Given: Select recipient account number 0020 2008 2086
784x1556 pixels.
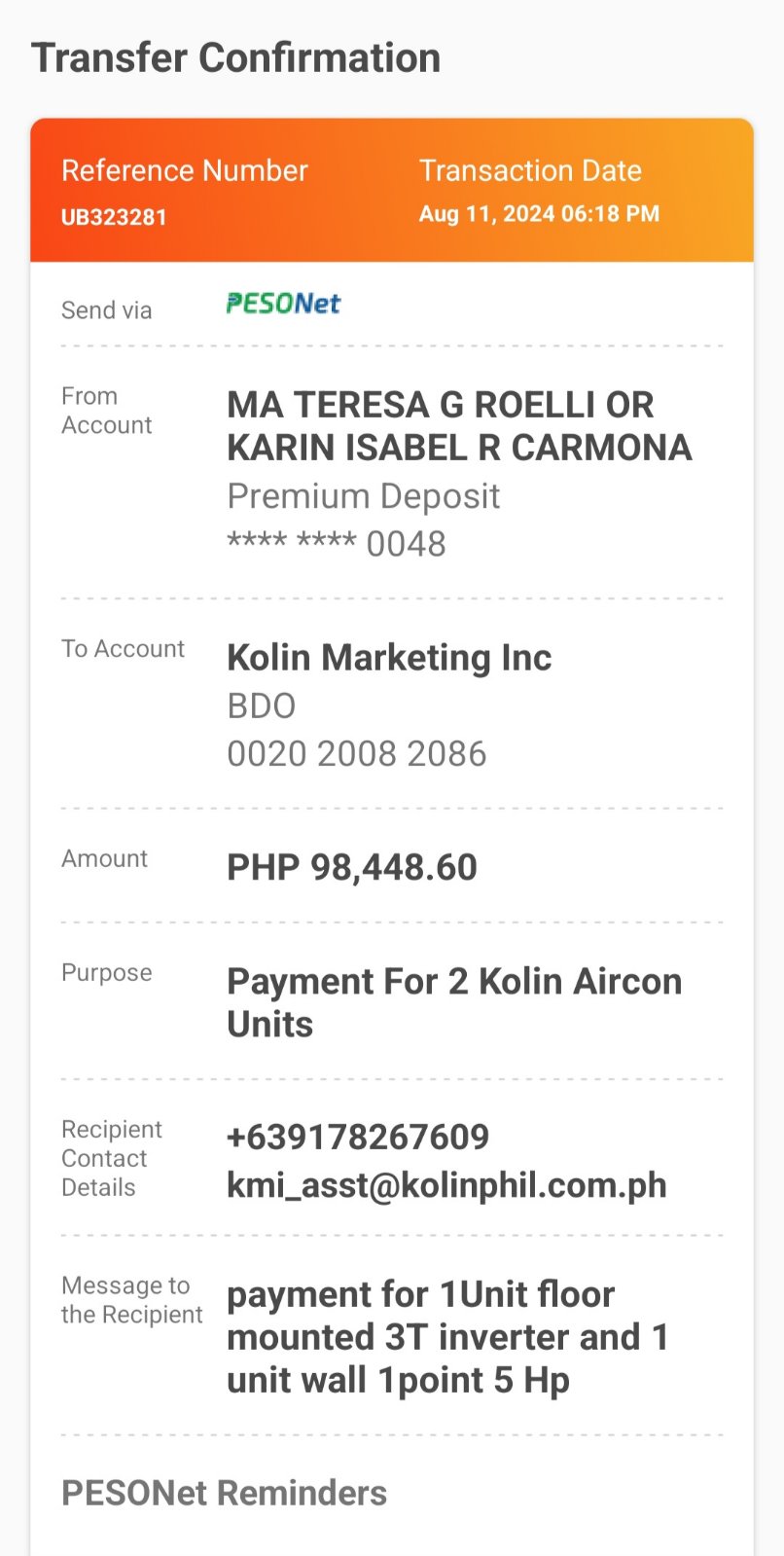Looking at the screenshot, I should 356,754.
